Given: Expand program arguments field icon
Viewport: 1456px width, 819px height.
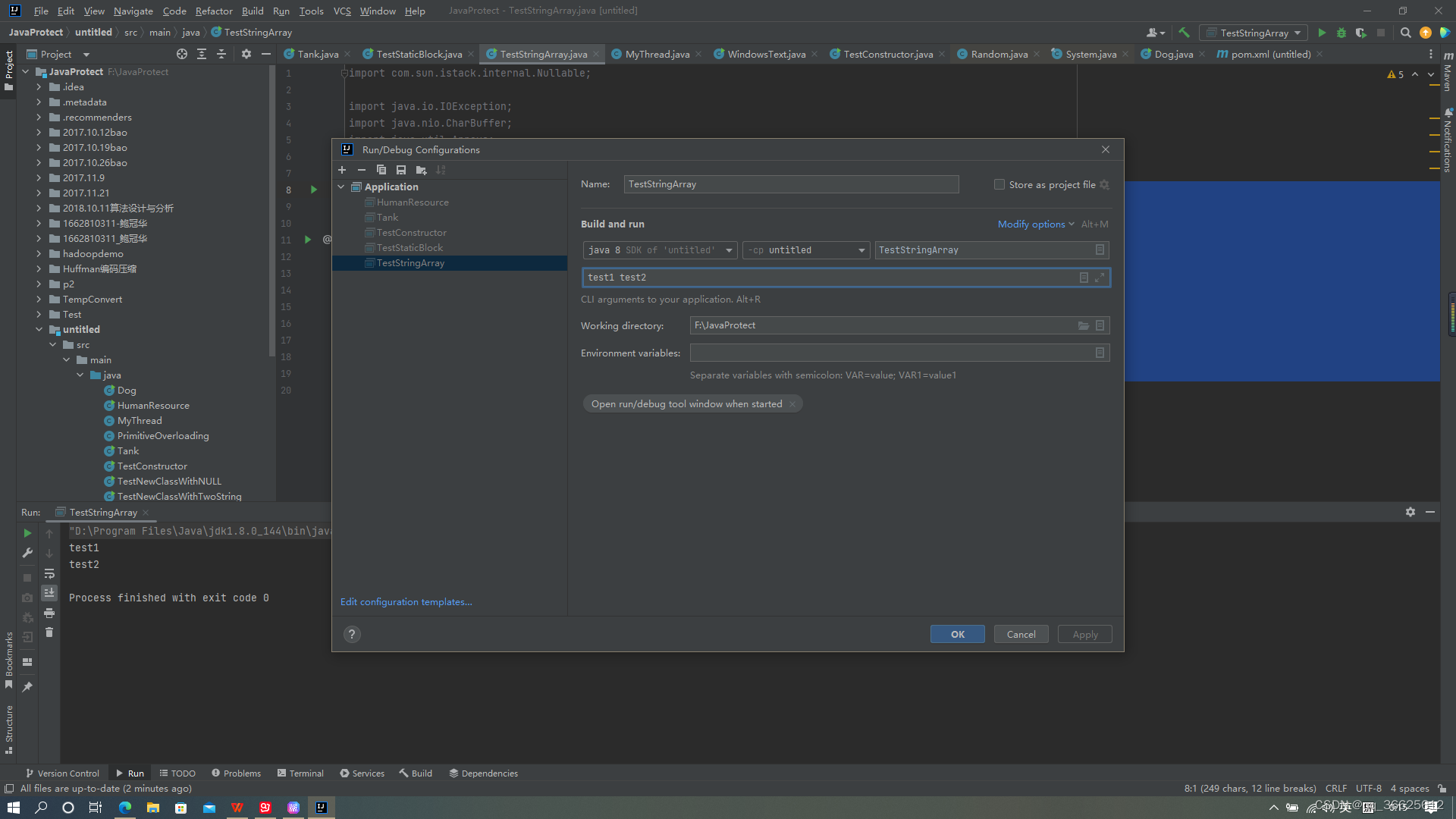Looking at the screenshot, I should pos(1100,278).
